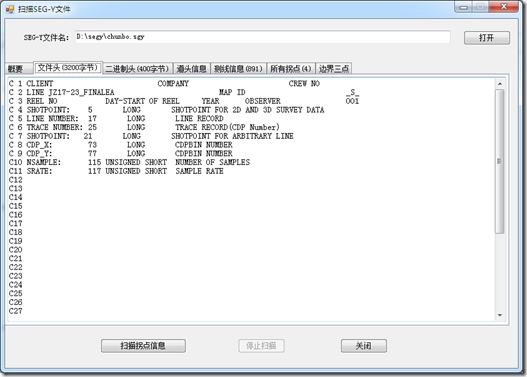Image resolution: width=527 pixels, height=377 pixels.
Task: Open the 二进制头 (400字节) tab
Action: click(x=137, y=69)
